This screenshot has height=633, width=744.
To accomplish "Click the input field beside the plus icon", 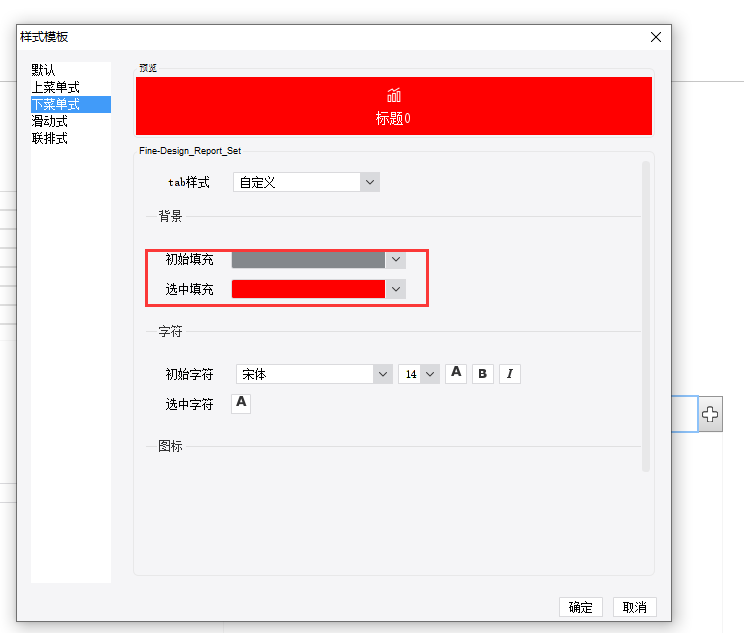I will 685,414.
